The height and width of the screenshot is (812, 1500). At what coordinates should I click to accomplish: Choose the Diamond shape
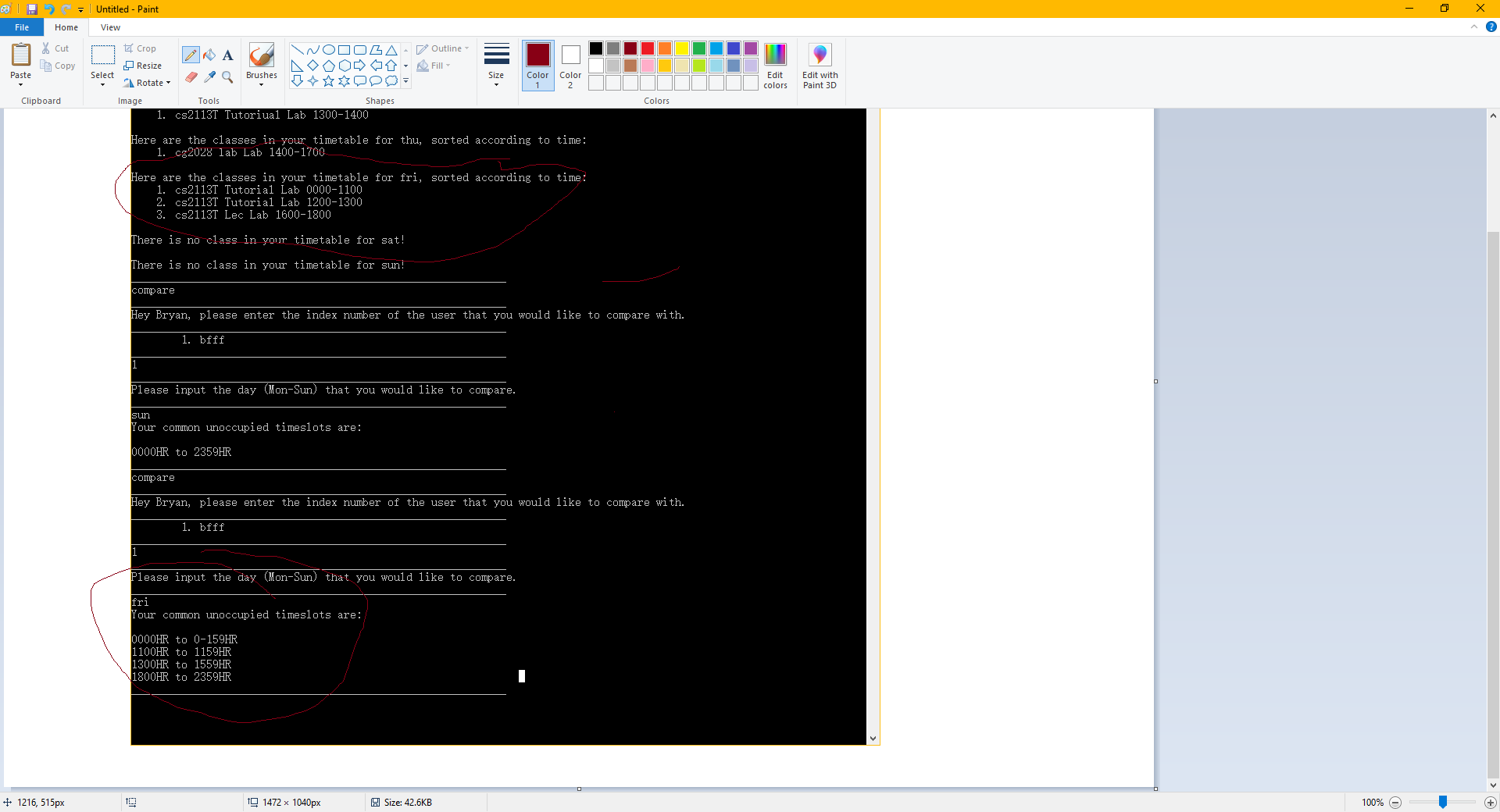point(312,65)
